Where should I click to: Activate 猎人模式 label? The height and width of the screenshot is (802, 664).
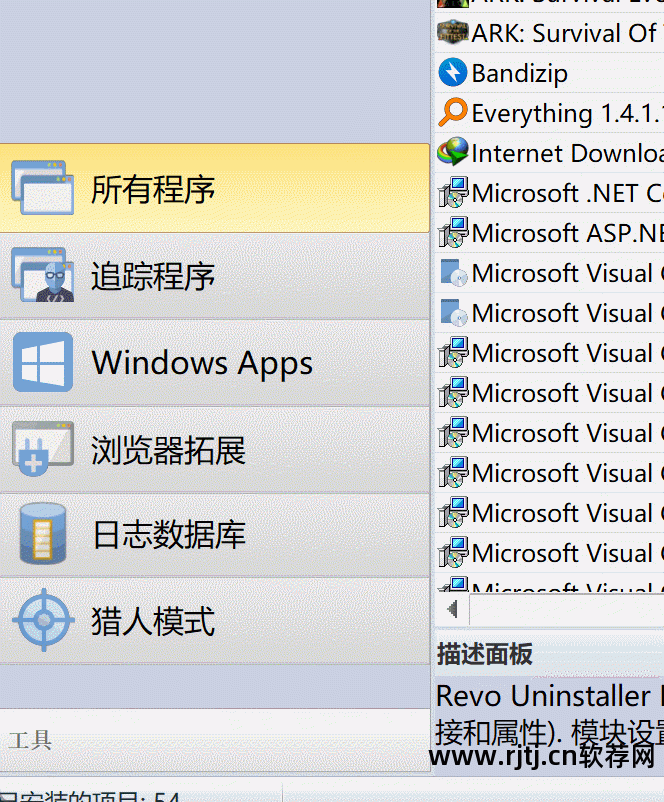(x=153, y=621)
